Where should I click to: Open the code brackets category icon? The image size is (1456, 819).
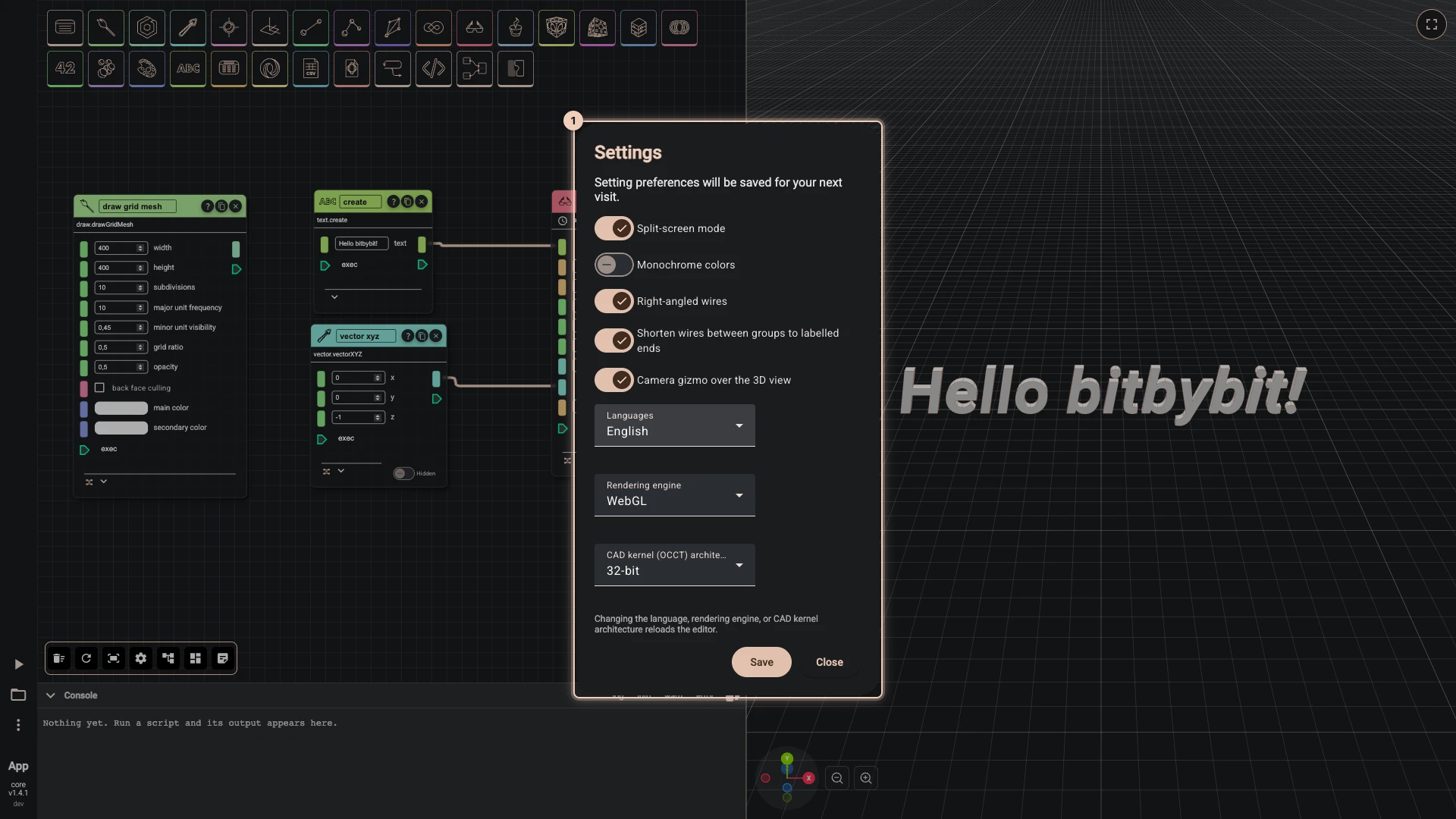pyautogui.click(x=433, y=69)
